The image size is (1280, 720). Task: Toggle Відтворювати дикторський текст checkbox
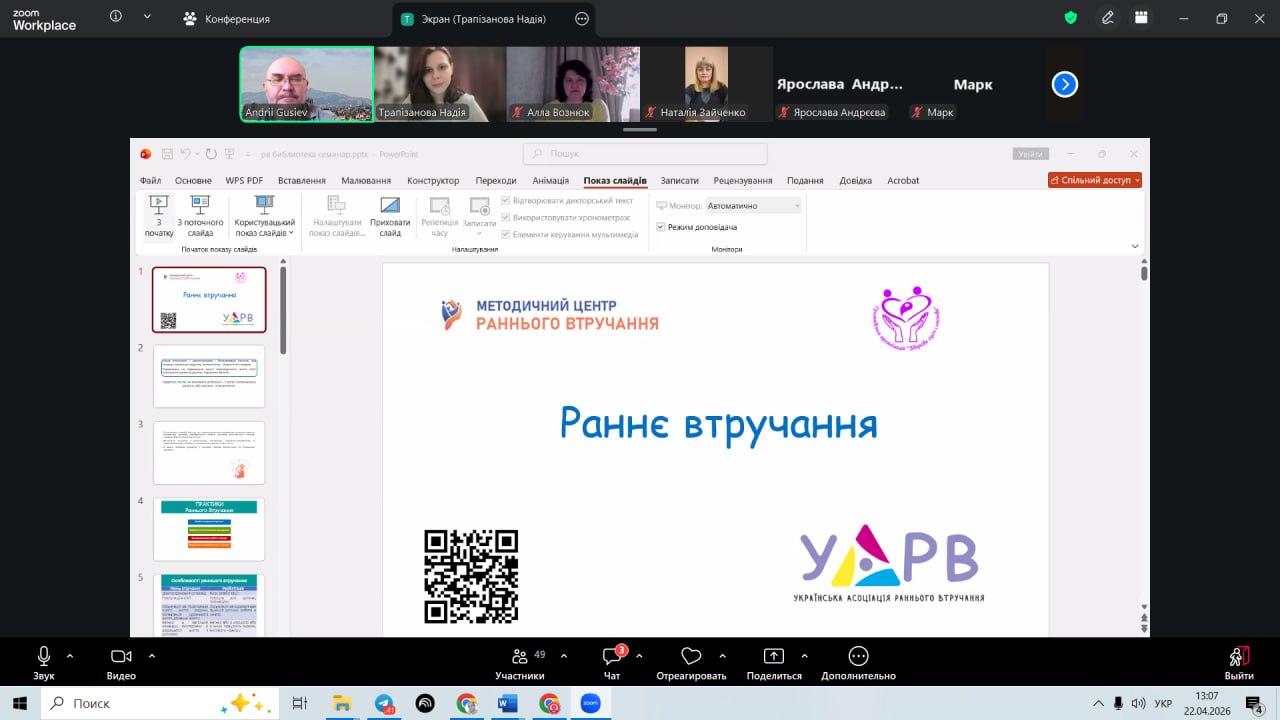[x=505, y=200]
